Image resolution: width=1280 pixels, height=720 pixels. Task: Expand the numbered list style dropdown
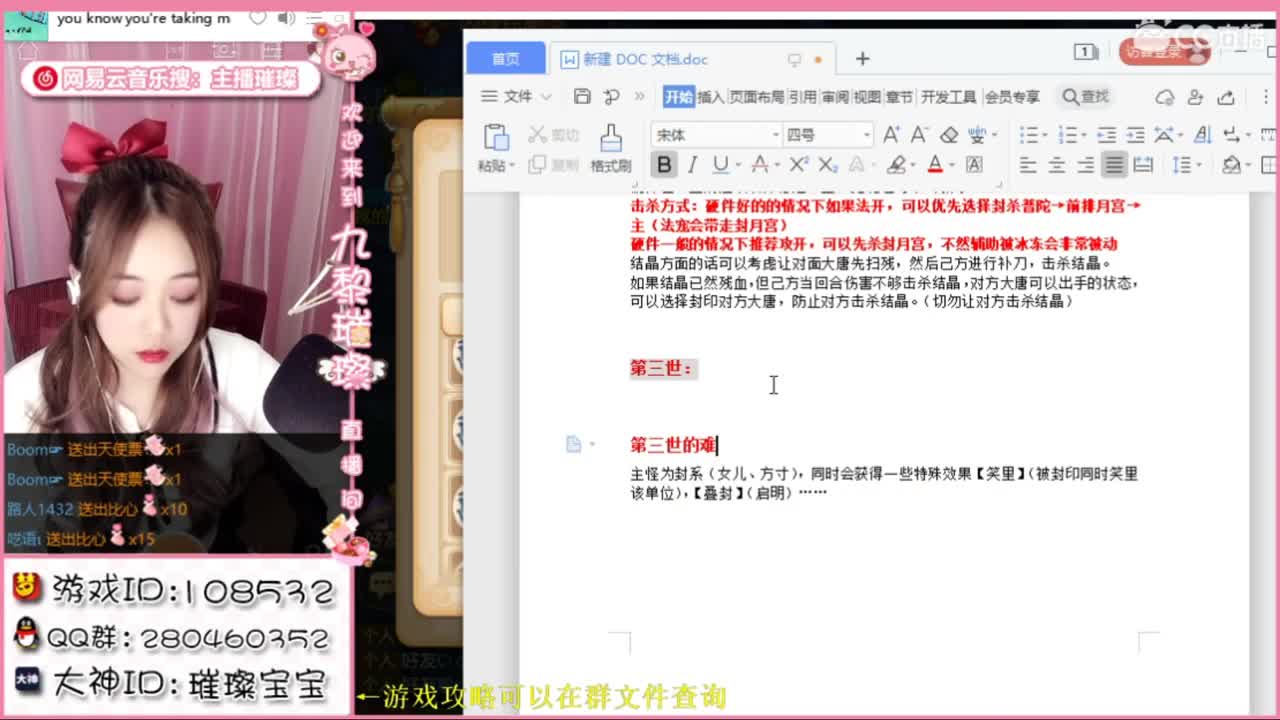pos(1082,134)
